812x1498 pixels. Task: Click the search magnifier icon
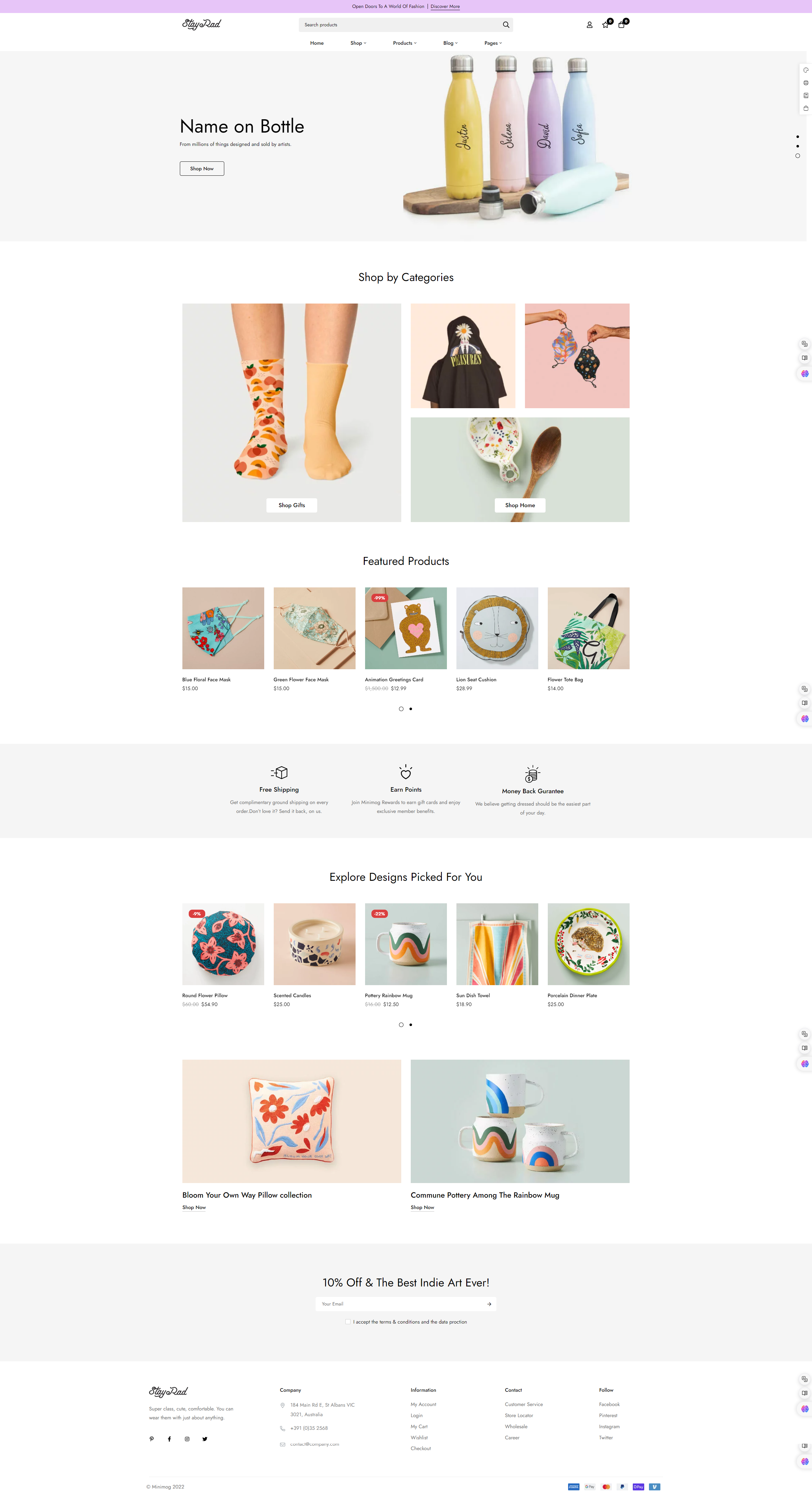pos(506,25)
